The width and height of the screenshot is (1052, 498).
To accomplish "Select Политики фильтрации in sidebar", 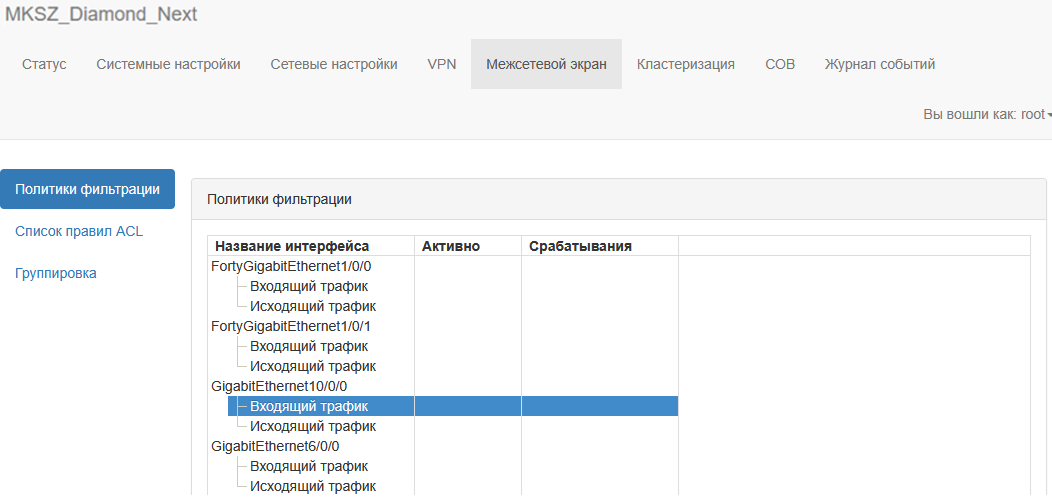I will pos(88,189).
